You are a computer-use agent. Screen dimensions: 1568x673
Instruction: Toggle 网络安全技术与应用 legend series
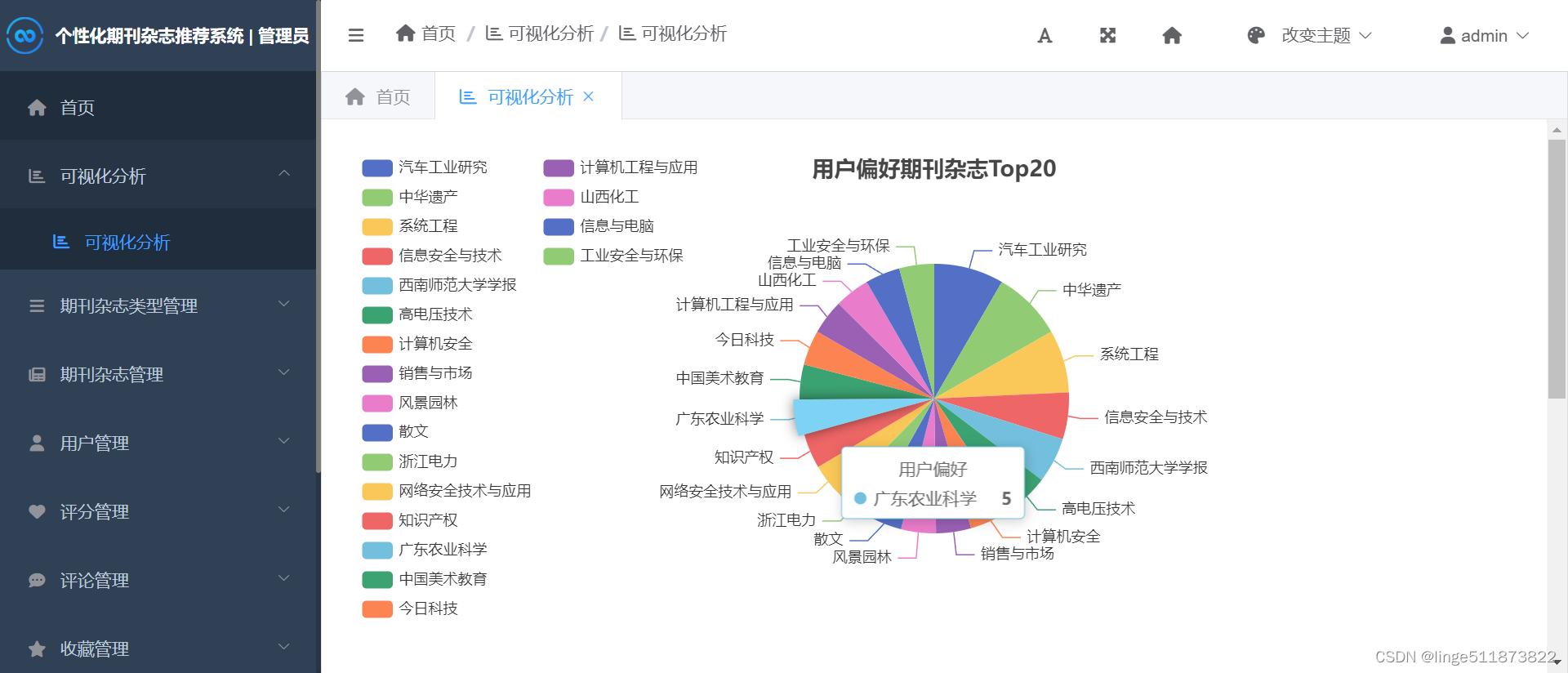447,491
